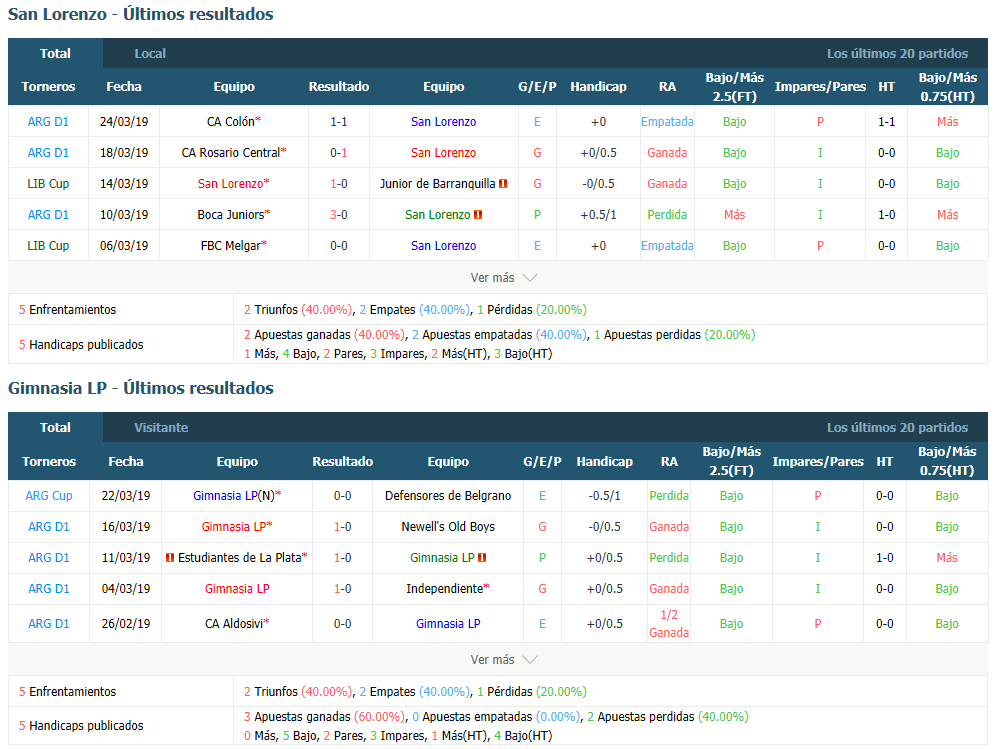Open the CA Colón team link
1002x749 pixels.
[231, 122]
